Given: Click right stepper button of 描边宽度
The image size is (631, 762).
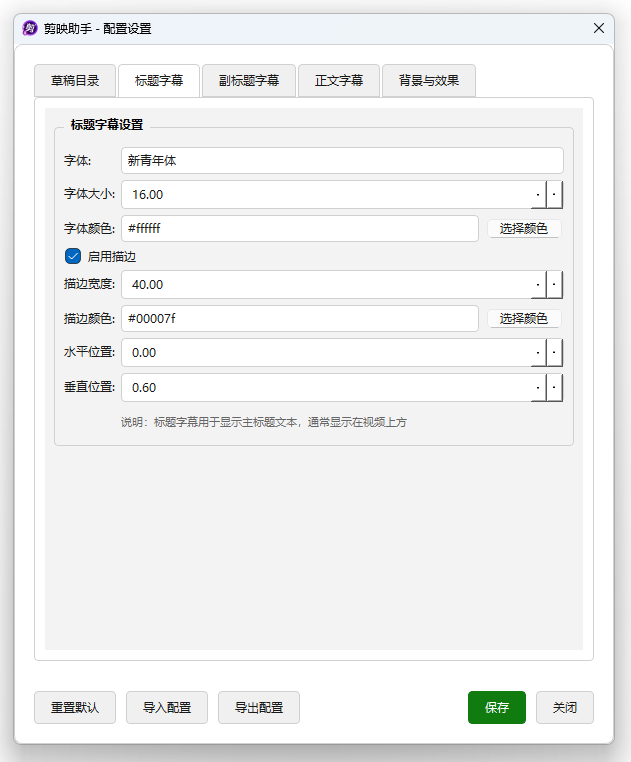Looking at the screenshot, I should click(555, 285).
